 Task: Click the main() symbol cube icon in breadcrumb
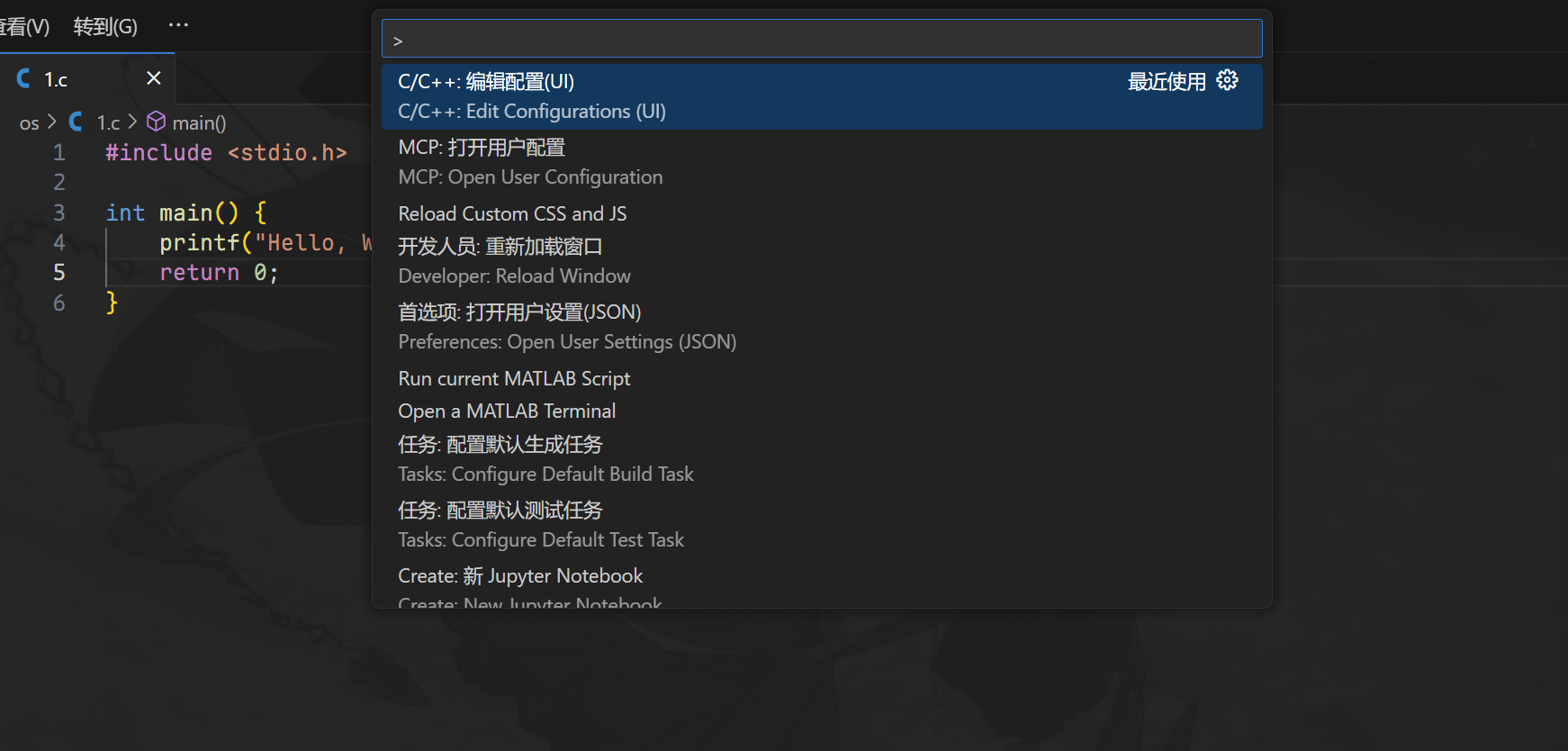tap(156, 122)
